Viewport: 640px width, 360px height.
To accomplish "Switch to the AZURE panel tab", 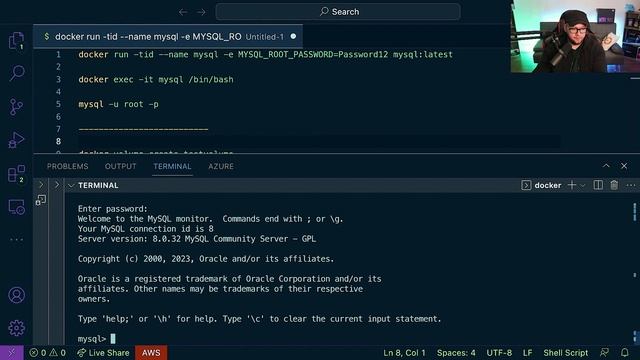I will 221,167.
